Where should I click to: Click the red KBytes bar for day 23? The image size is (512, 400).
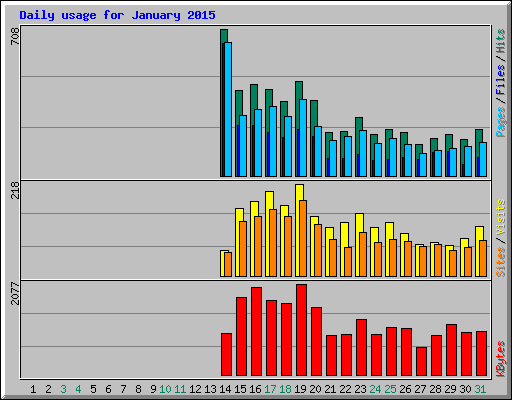coord(361,347)
